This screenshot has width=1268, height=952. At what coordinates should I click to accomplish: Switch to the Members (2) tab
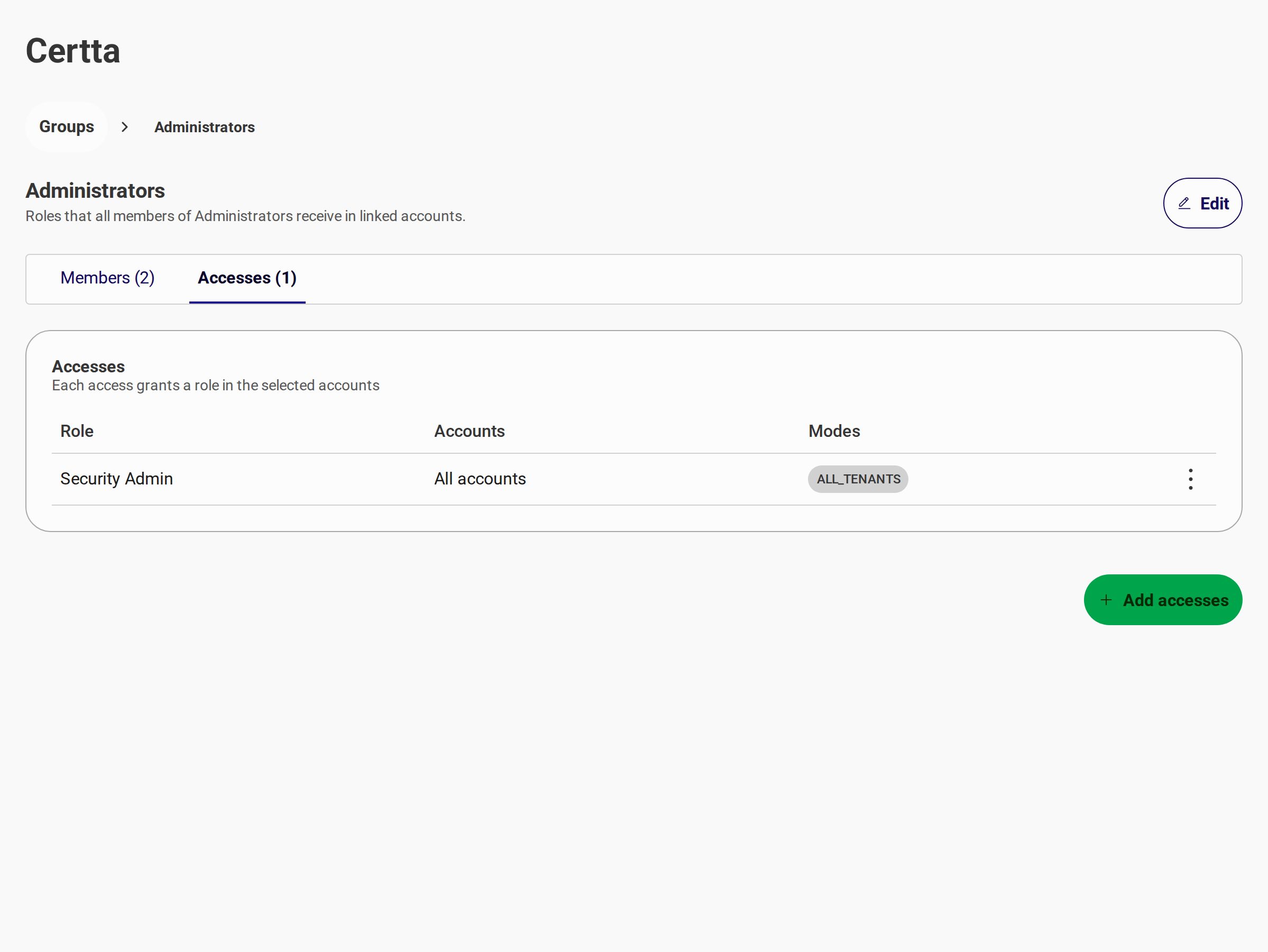point(108,278)
